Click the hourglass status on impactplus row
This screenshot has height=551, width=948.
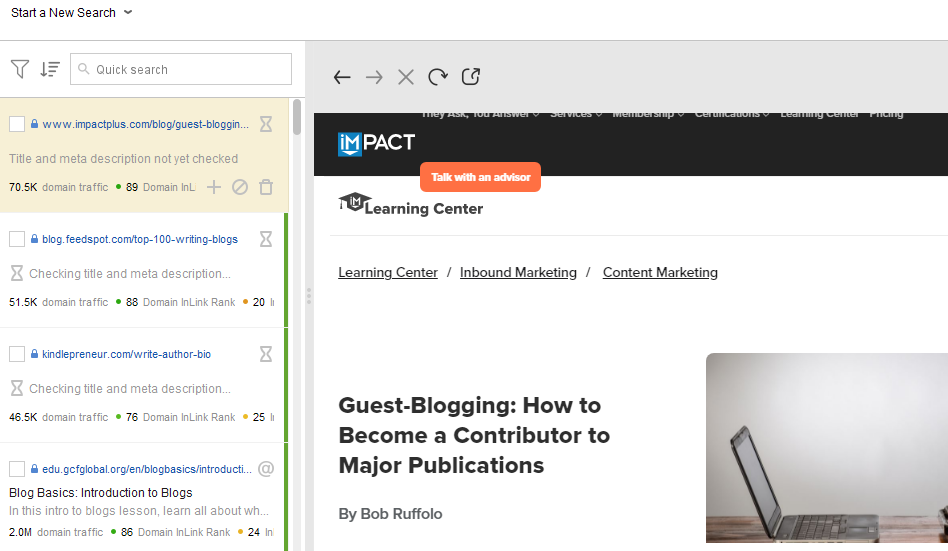(266, 124)
